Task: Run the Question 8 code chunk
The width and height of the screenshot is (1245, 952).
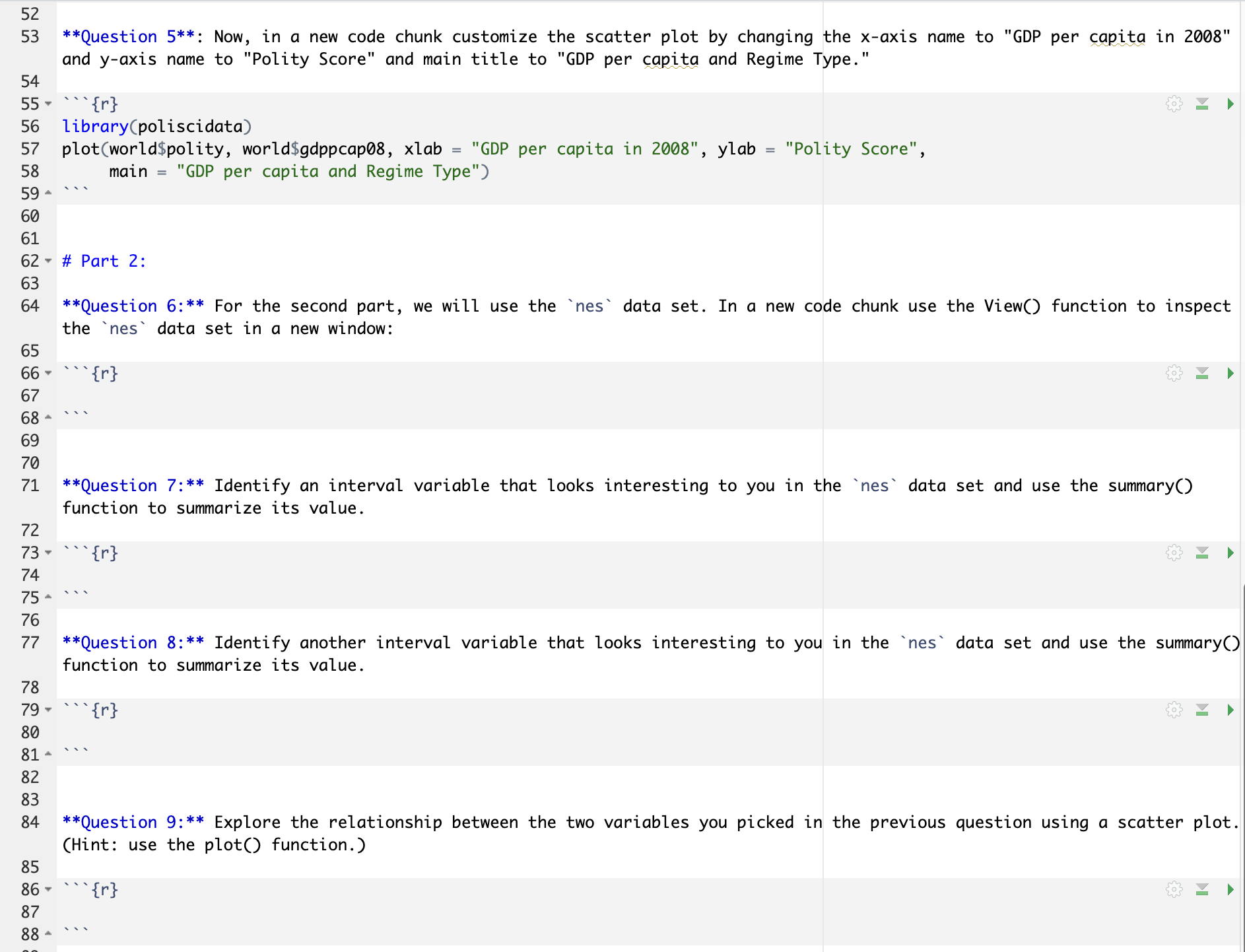Action: point(1230,710)
